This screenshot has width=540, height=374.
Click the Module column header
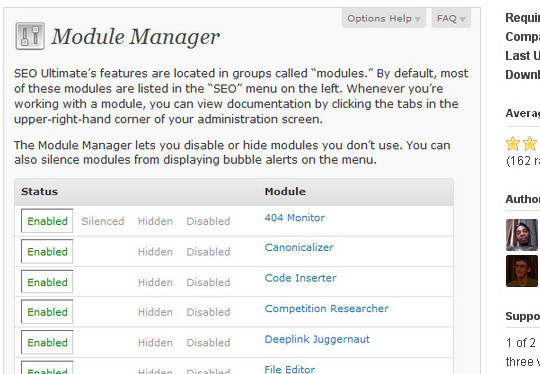click(x=285, y=192)
